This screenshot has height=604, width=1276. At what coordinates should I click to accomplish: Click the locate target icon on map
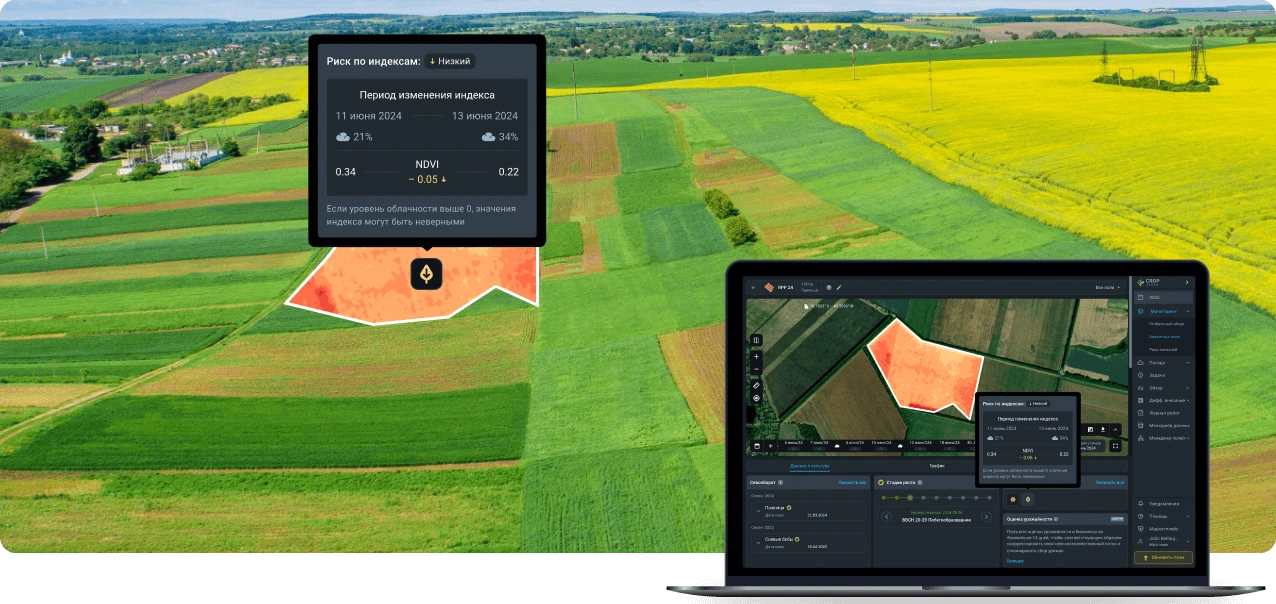[756, 398]
